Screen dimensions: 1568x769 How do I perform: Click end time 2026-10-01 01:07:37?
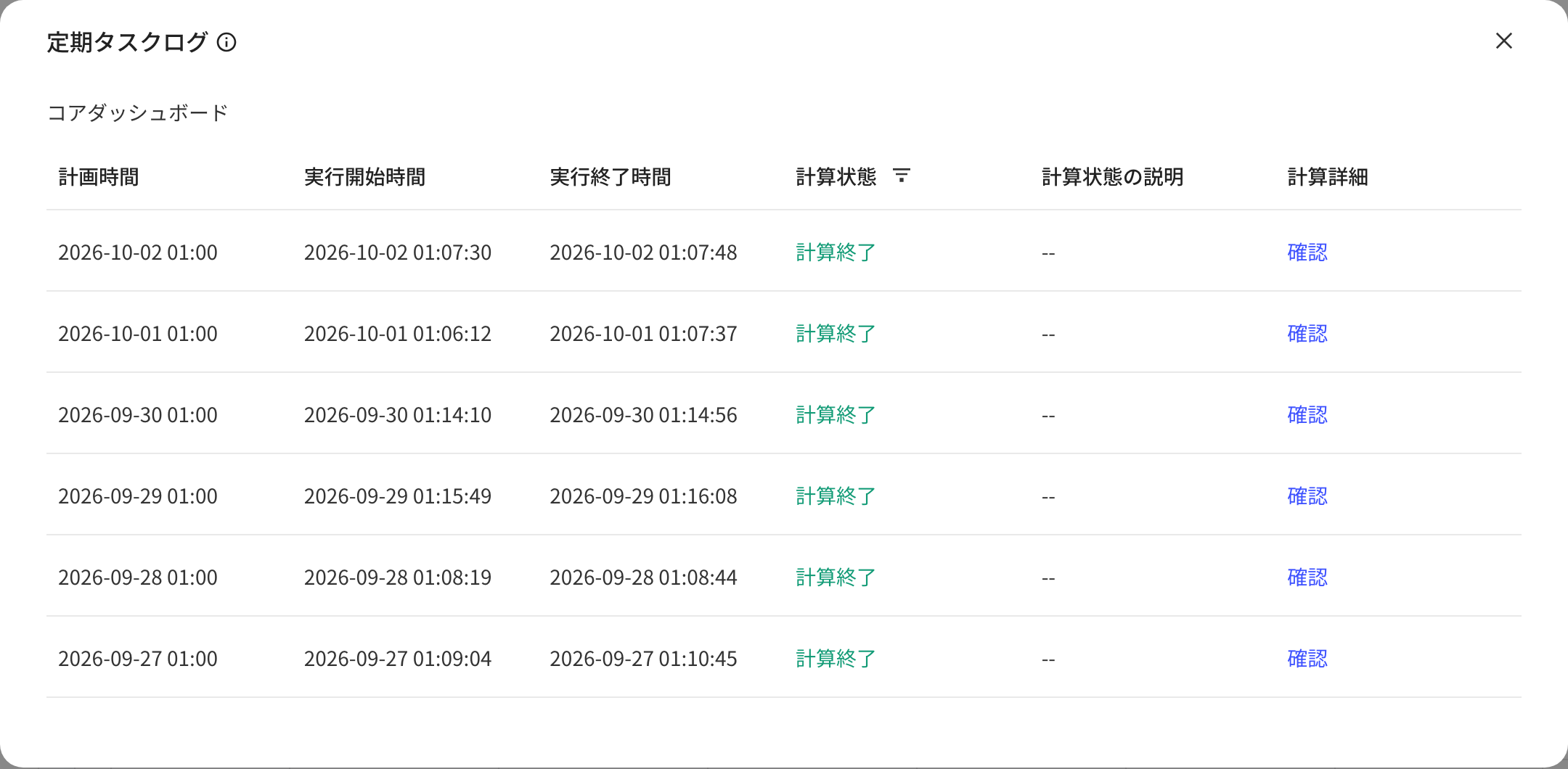643,334
